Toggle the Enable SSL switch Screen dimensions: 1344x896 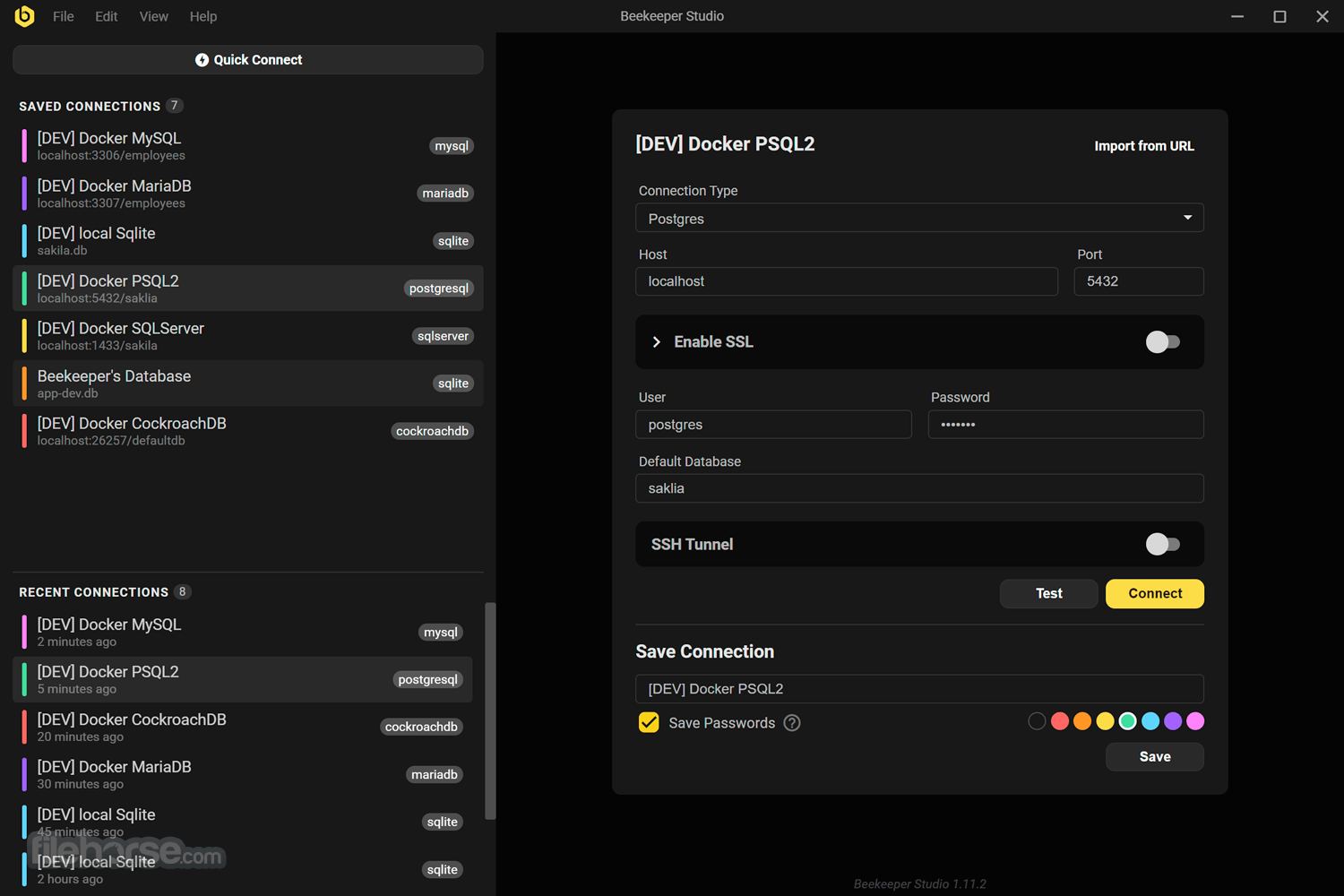click(1163, 342)
